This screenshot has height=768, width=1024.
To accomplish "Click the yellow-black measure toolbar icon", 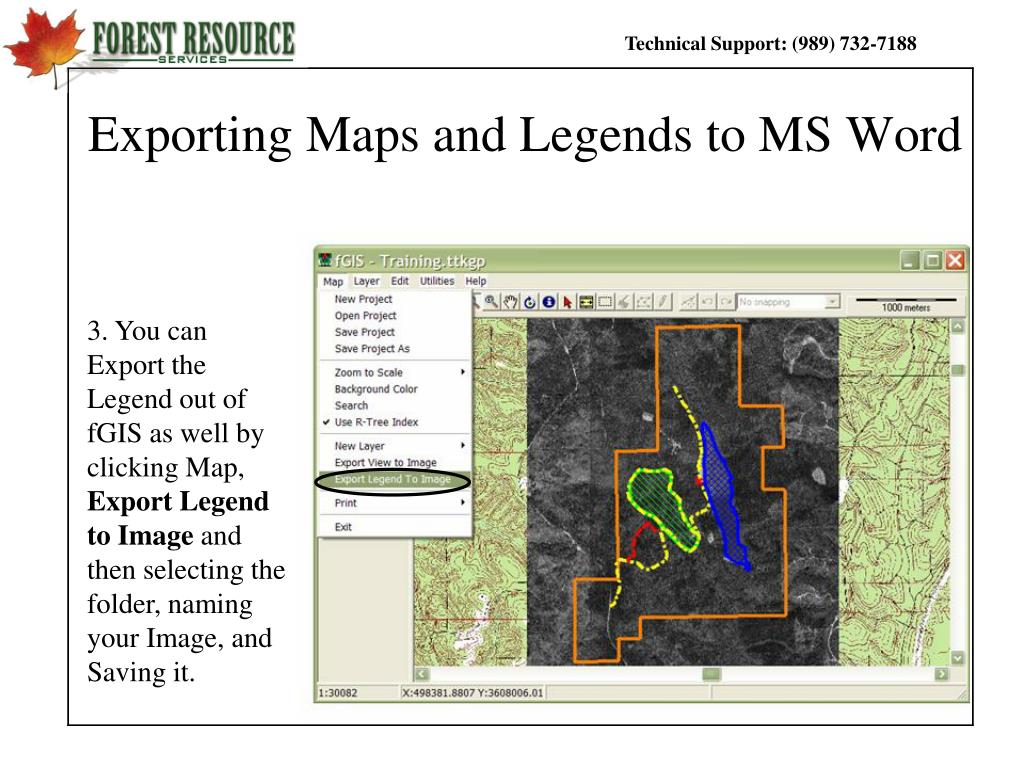I will (586, 302).
